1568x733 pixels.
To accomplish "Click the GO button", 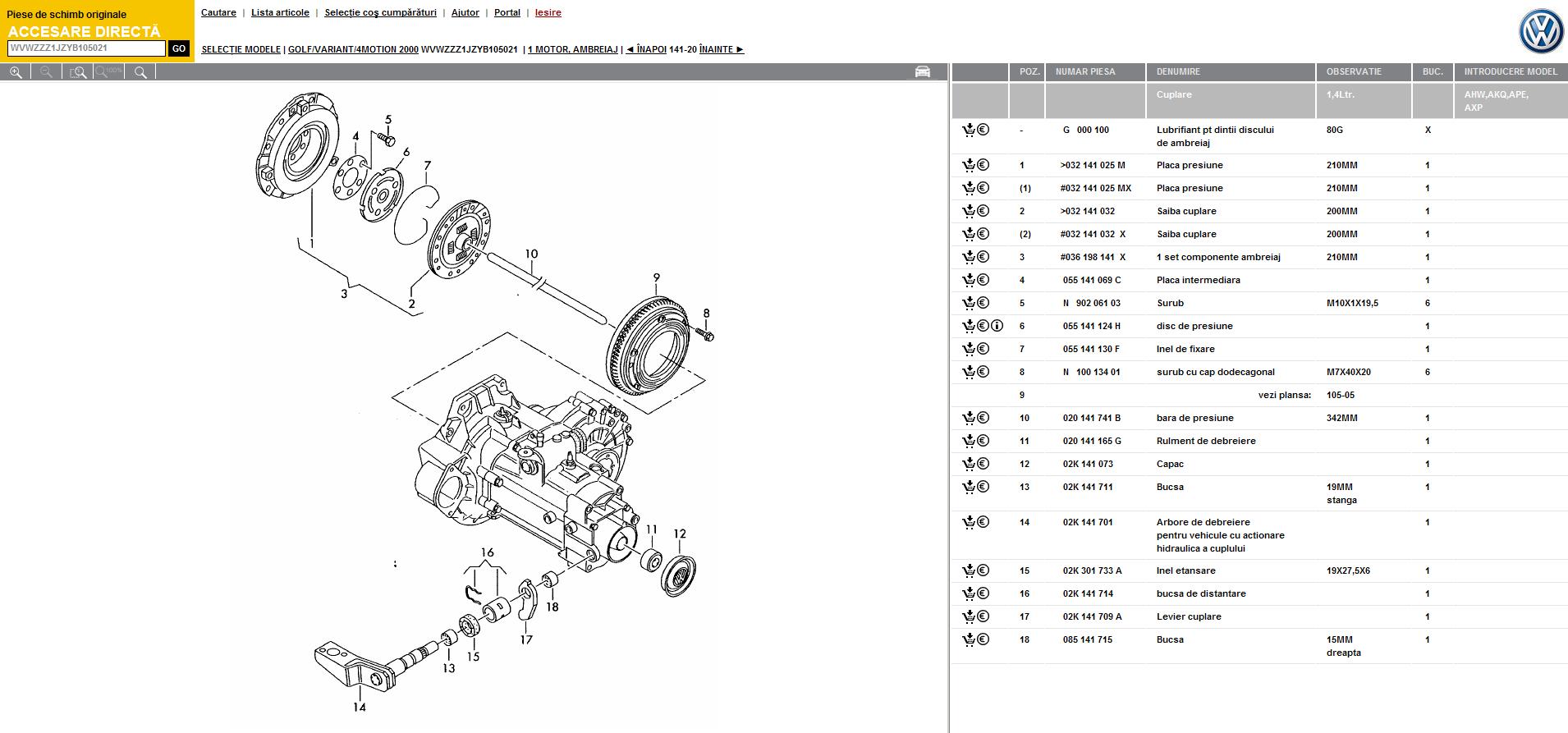I will [179, 48].
